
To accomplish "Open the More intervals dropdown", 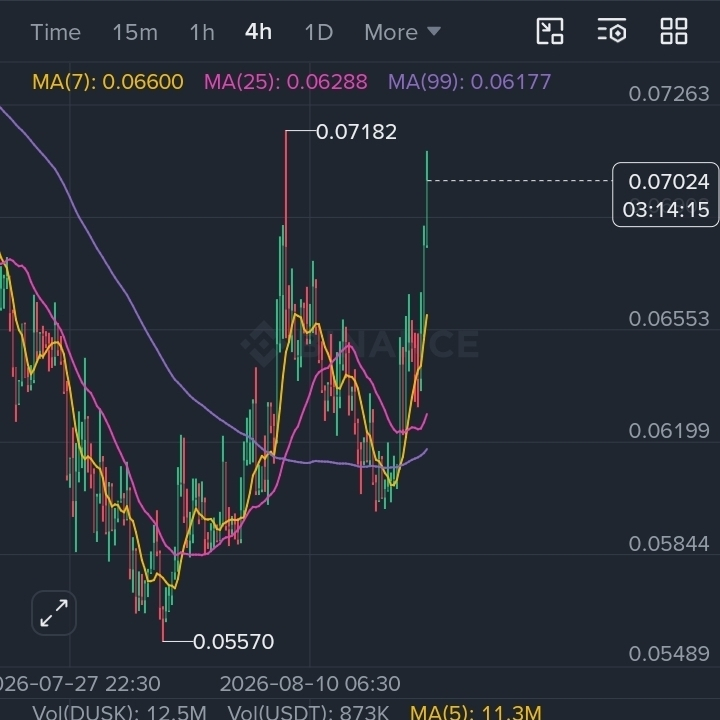I will [x=403, y=32].
